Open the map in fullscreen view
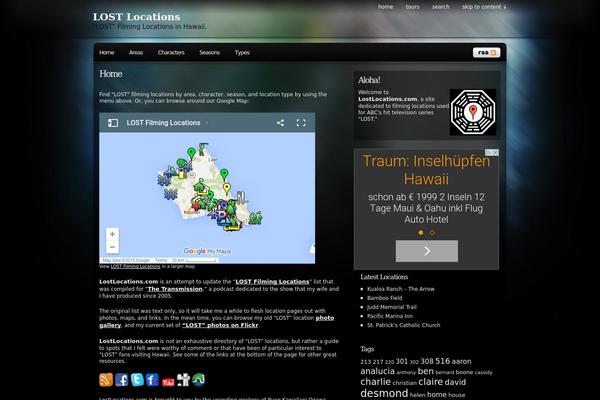The width and height of the screenshot is (600, 400). (301, 123)
